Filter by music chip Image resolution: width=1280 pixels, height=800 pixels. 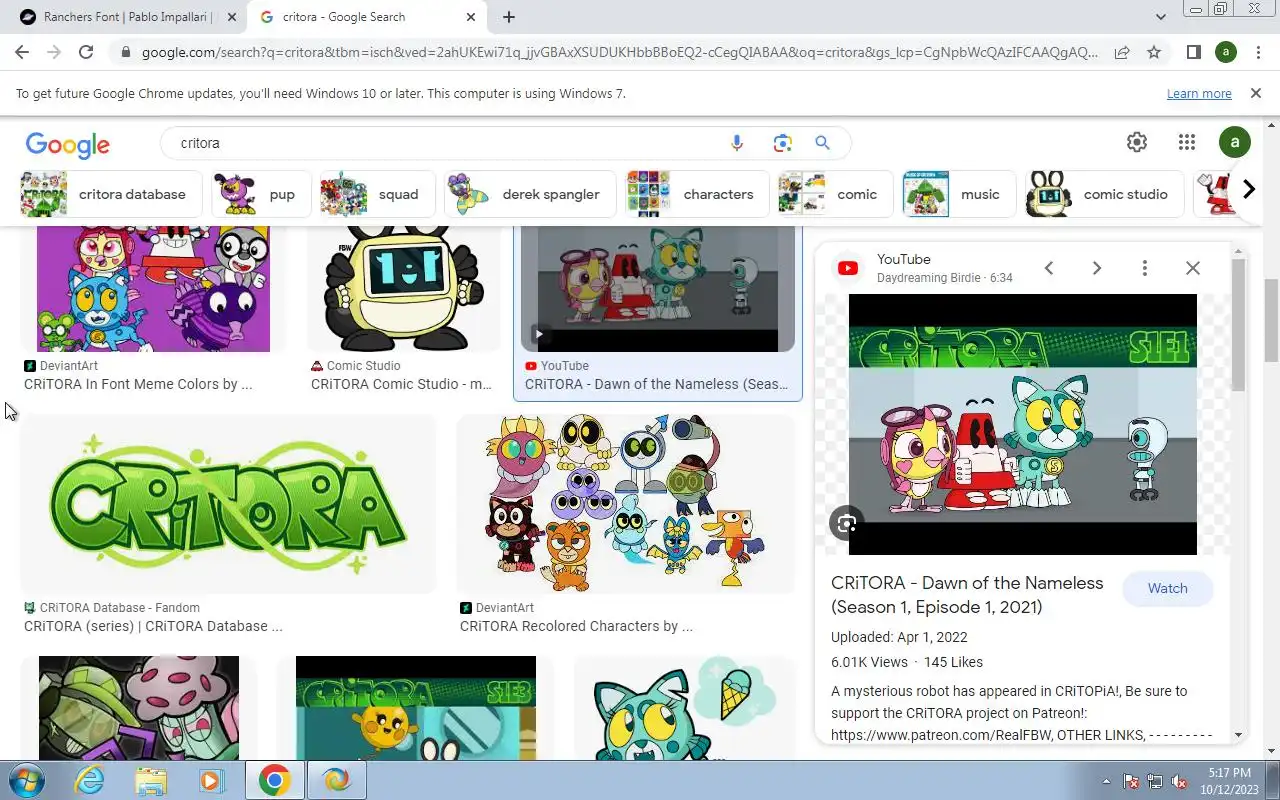pyautogui.click(x=959, y=194)
